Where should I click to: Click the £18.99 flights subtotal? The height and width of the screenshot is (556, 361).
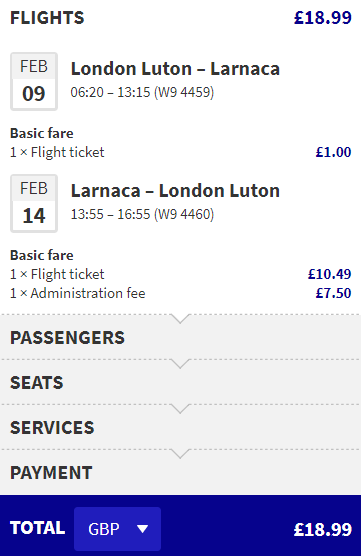coord(323,18)
